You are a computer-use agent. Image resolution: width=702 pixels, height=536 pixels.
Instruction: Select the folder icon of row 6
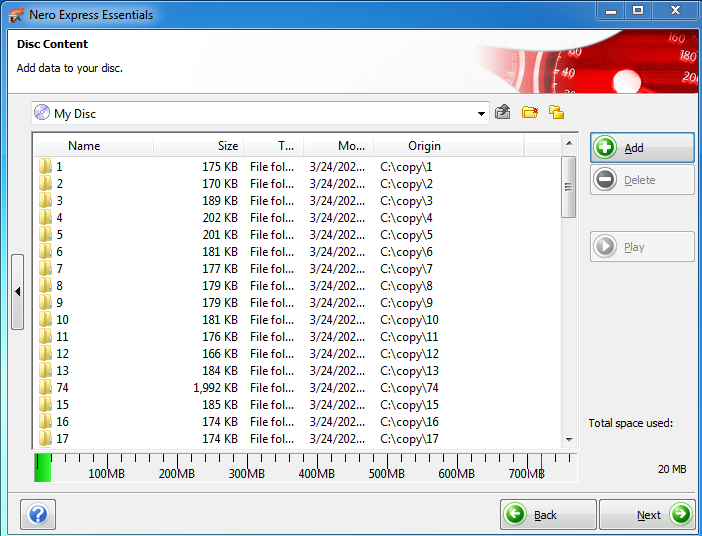45,252
